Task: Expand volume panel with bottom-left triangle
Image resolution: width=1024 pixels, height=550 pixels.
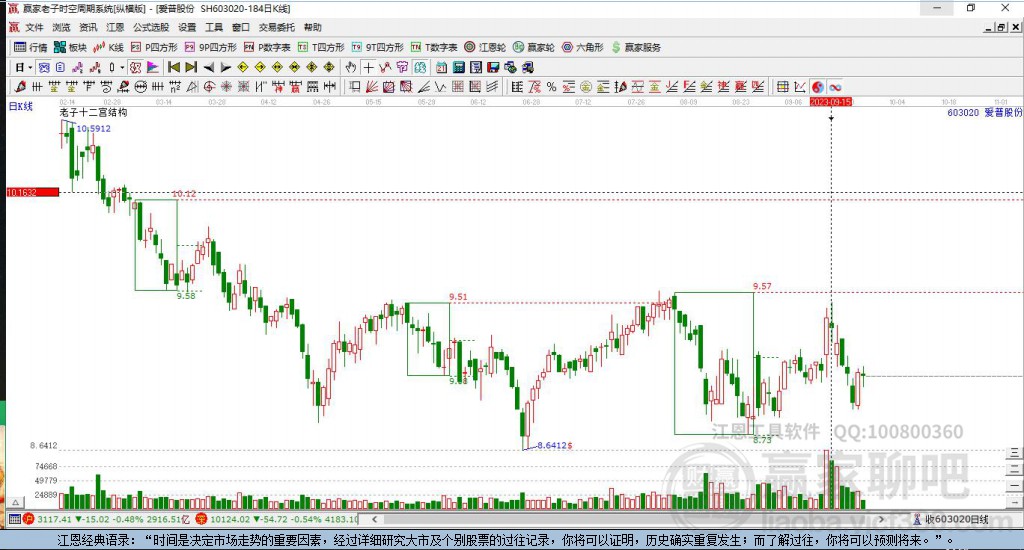Action: (16, 503)
